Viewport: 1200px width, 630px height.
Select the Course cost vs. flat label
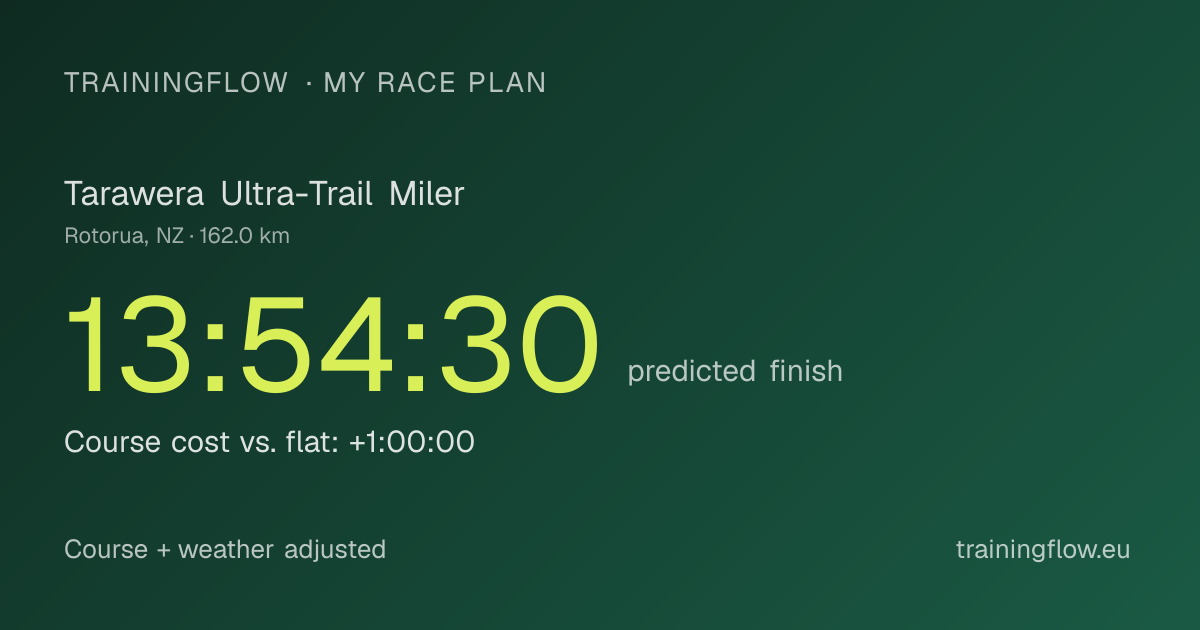pos(203,442)
